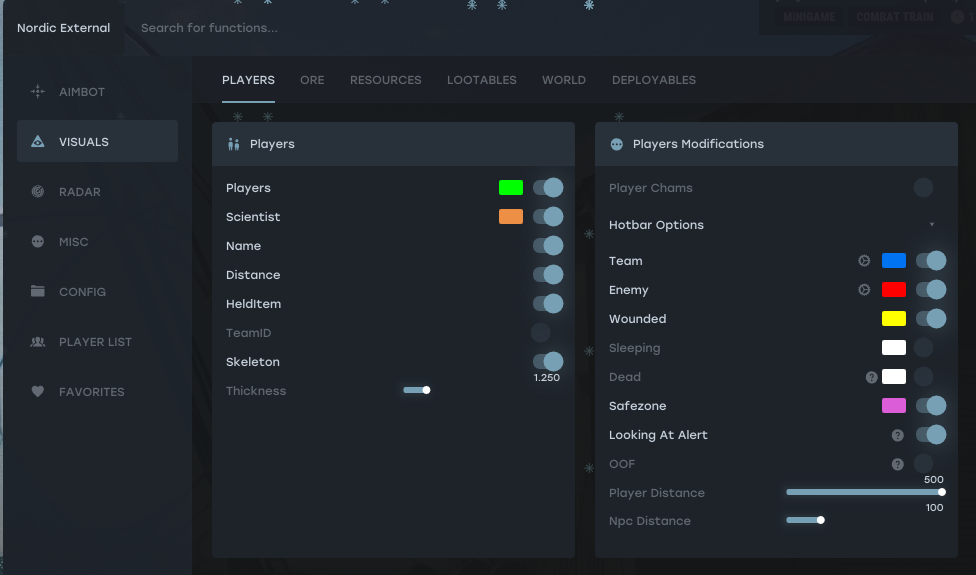The width and height of the screenshot is (976, 575).
Task: Click the Players panel header icon
Action: click(233, 144)
